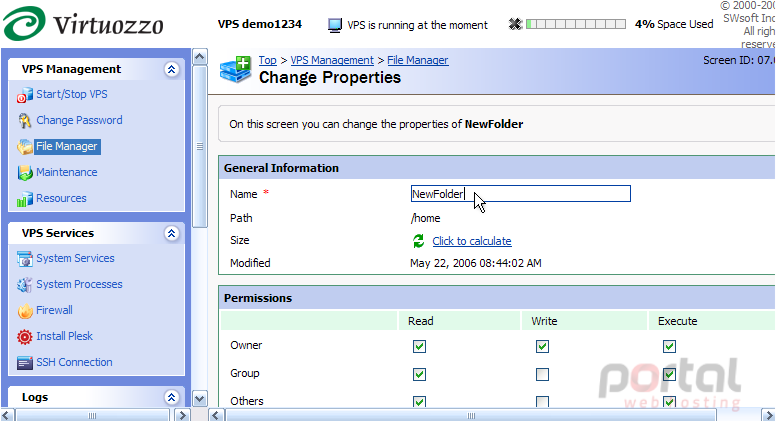Open Firewall settings

54,310
